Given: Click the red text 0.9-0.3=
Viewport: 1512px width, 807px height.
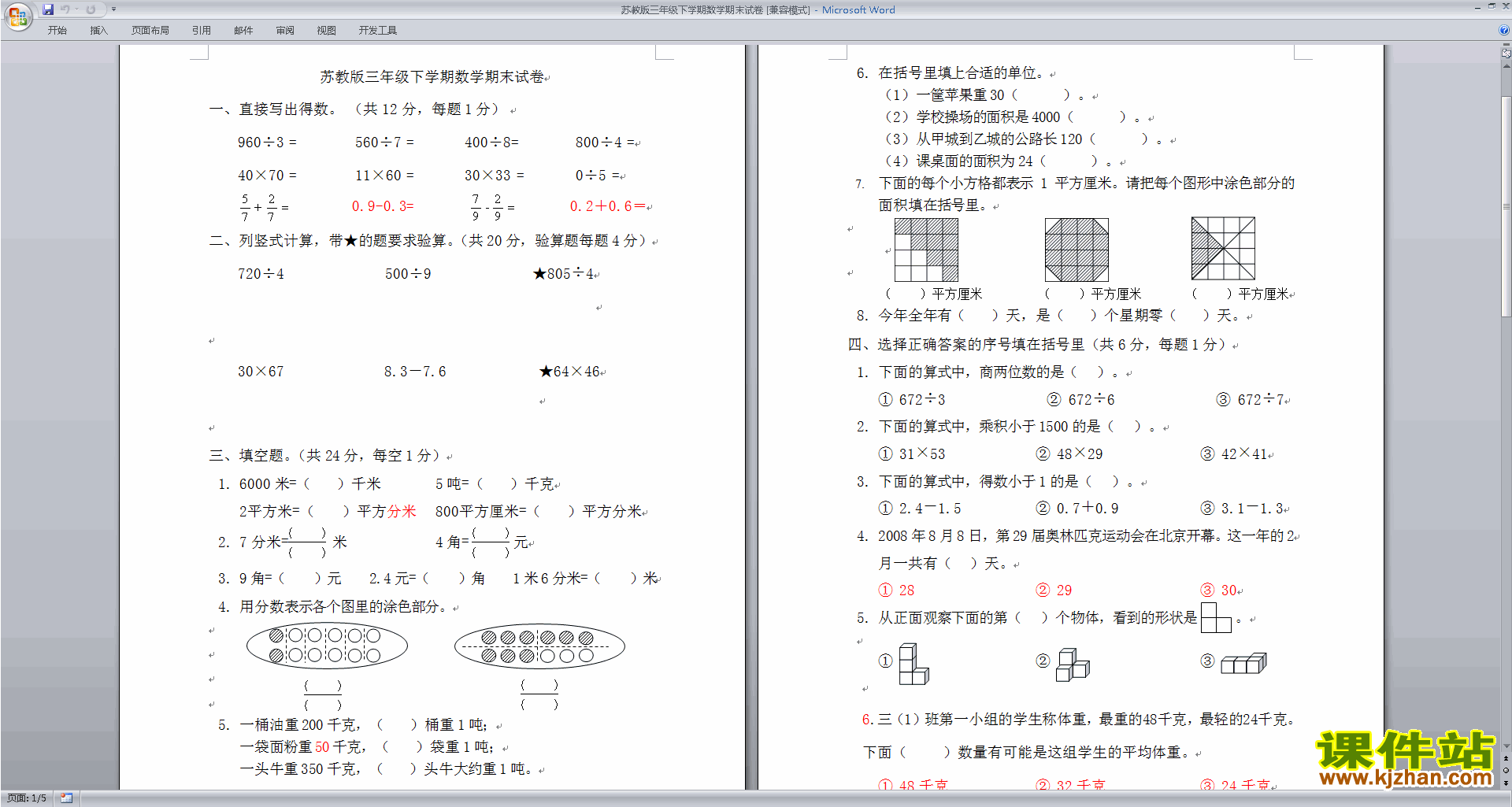Looking at the screenshot, I should [383, 206].
